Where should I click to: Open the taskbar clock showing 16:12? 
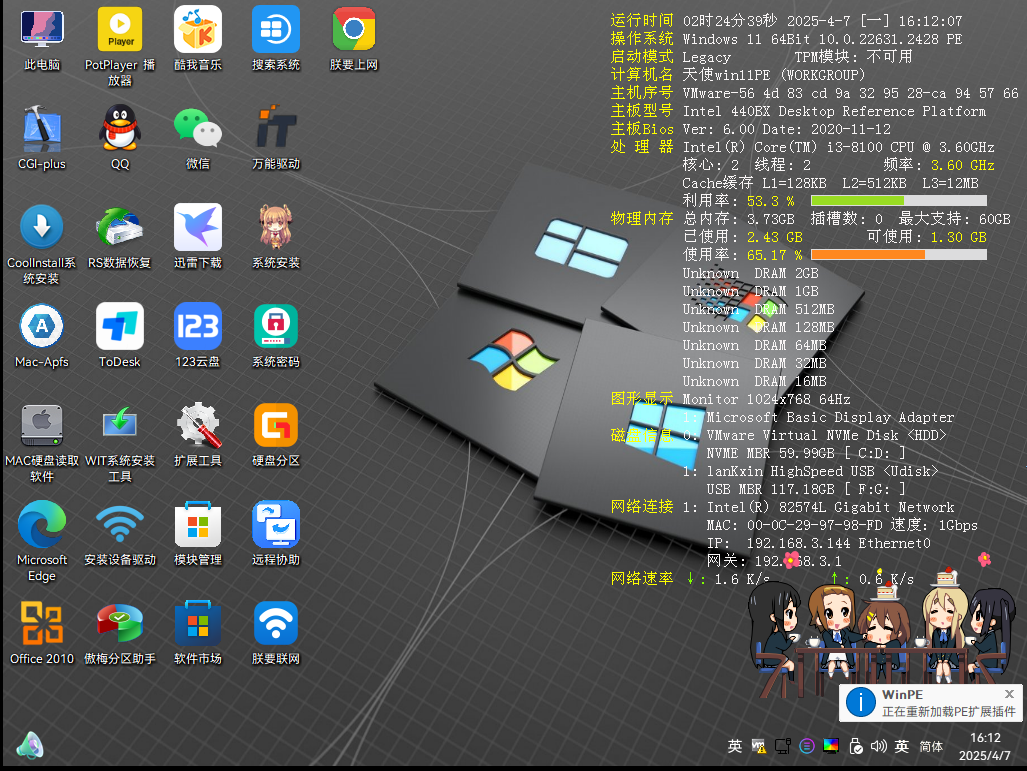coord(985,747)
